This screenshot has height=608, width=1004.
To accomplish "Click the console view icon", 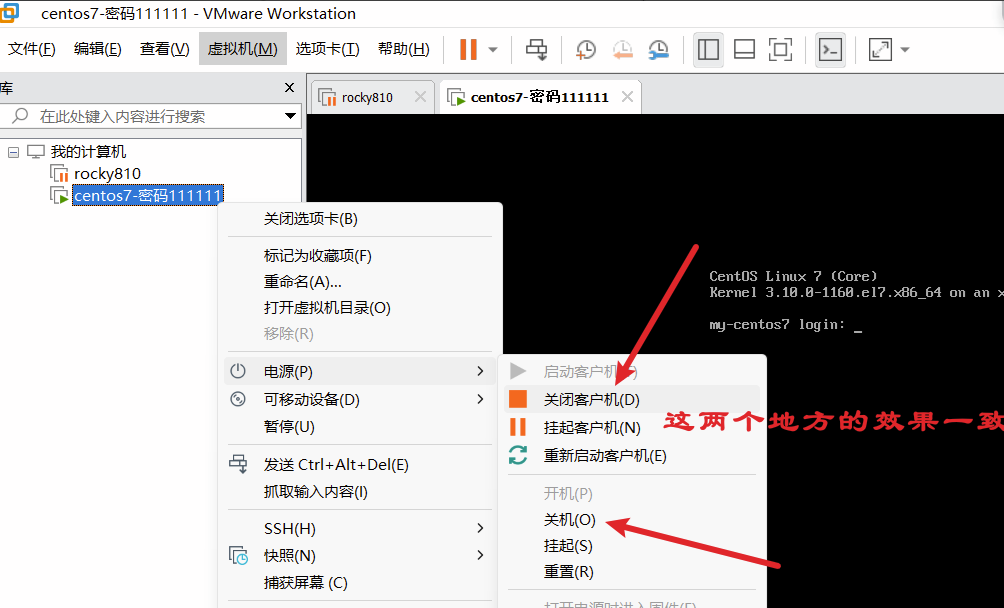I will point(830,49).
